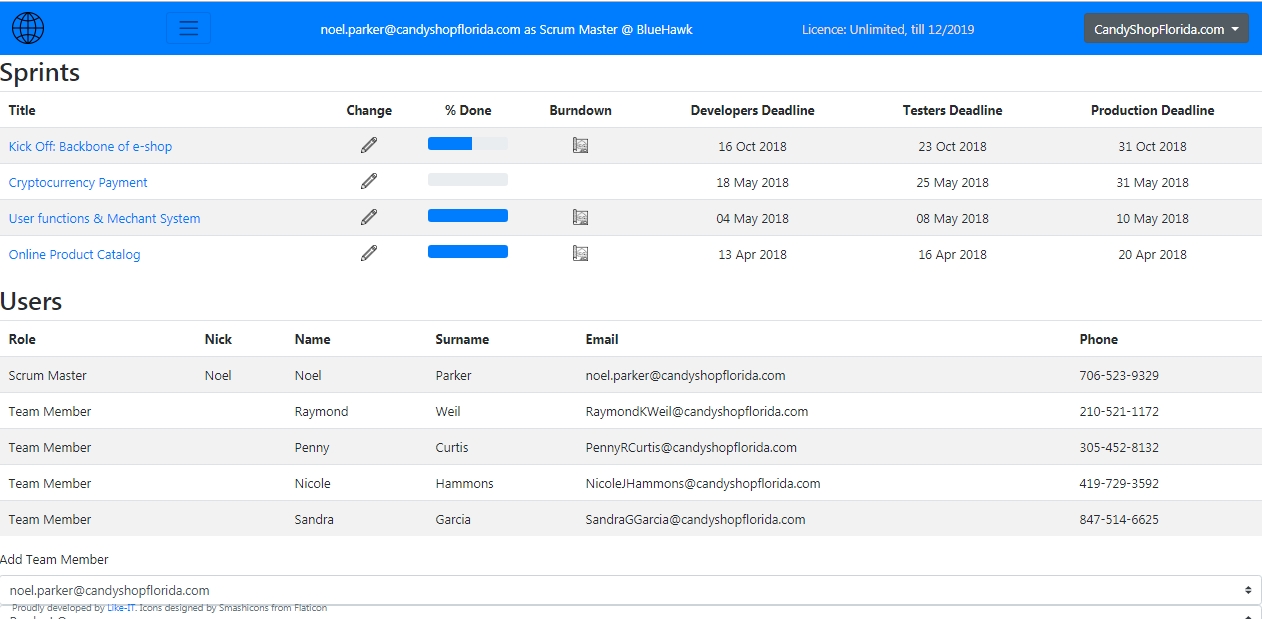Select testers deadline 25 May 2018
The image size is (1262, 619).
tap(952, 182)
